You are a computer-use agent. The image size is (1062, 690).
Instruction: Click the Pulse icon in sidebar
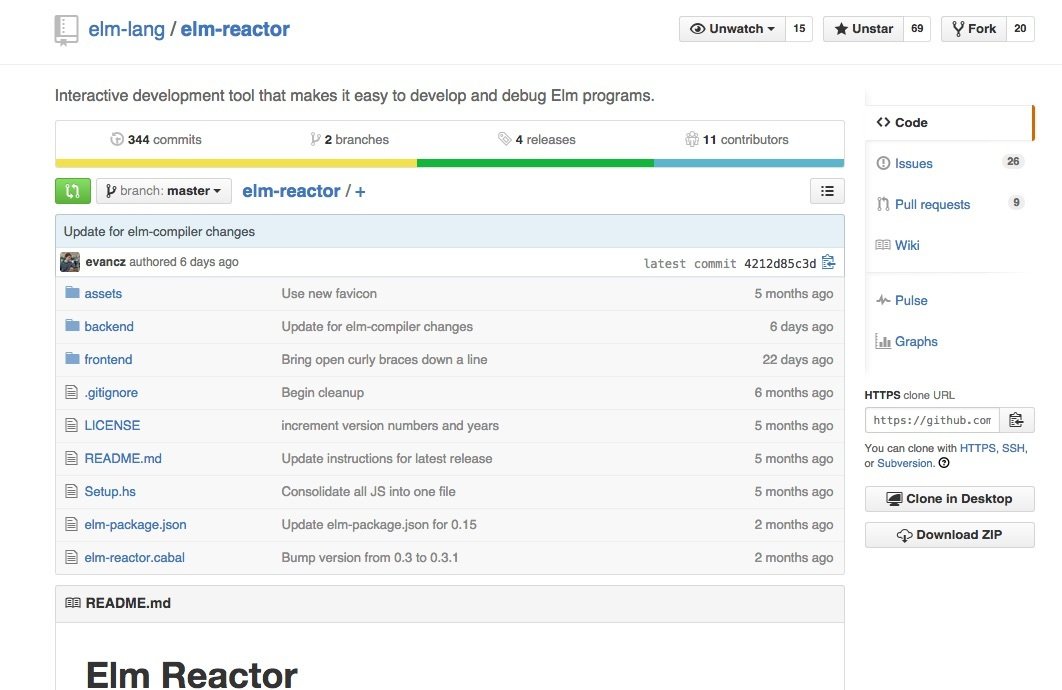pos(883,300)
